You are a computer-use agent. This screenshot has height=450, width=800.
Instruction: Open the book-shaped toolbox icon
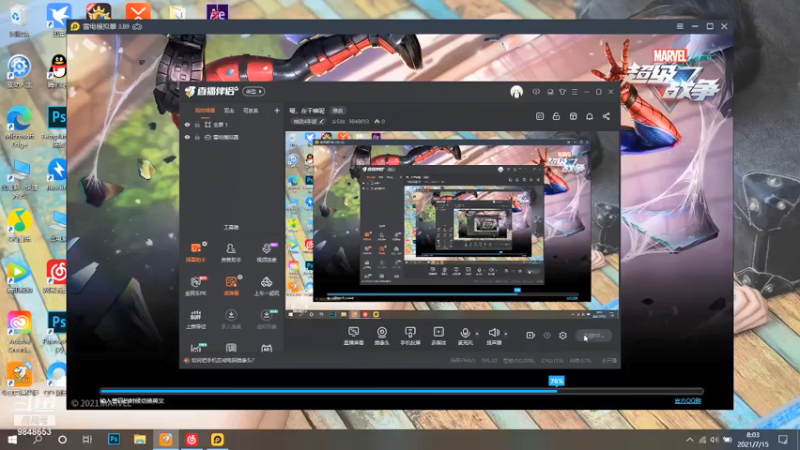point(231,348)
